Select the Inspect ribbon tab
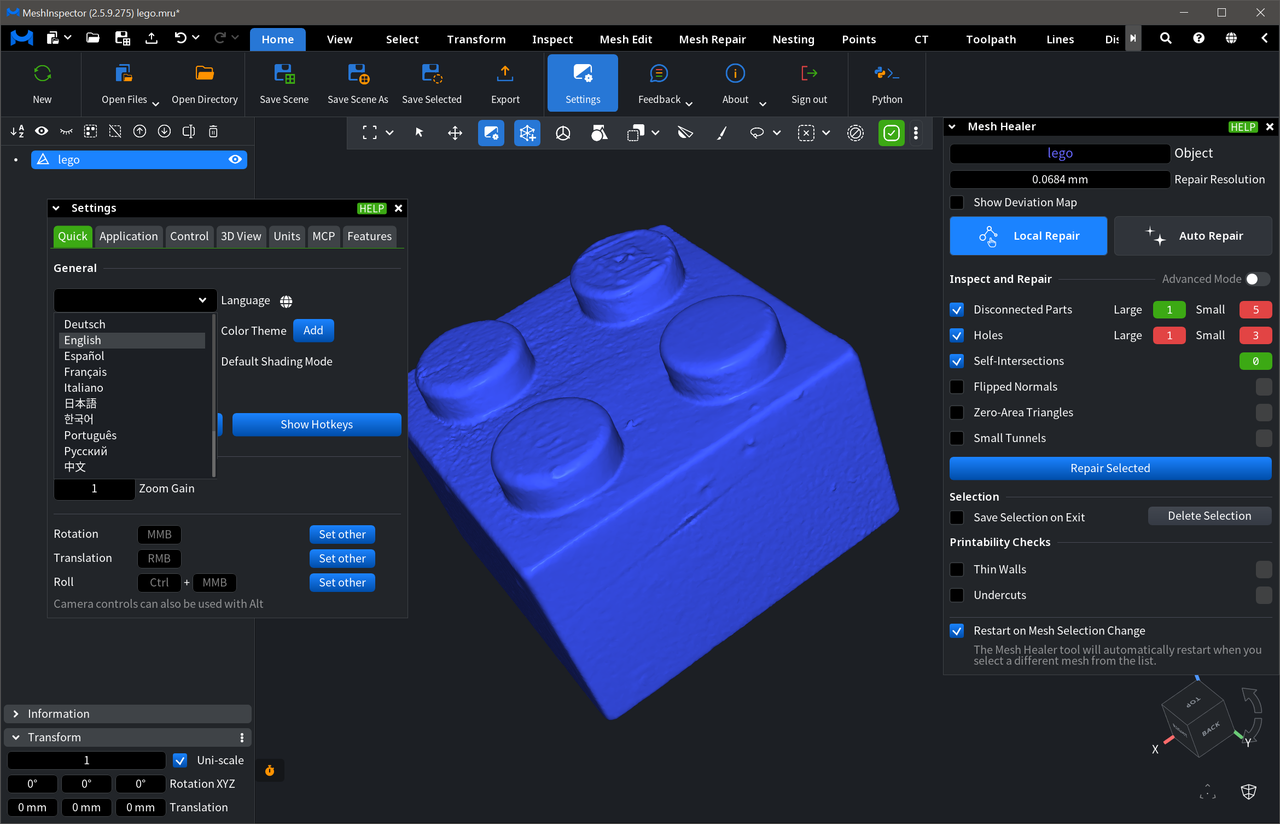 coord(552,39)
